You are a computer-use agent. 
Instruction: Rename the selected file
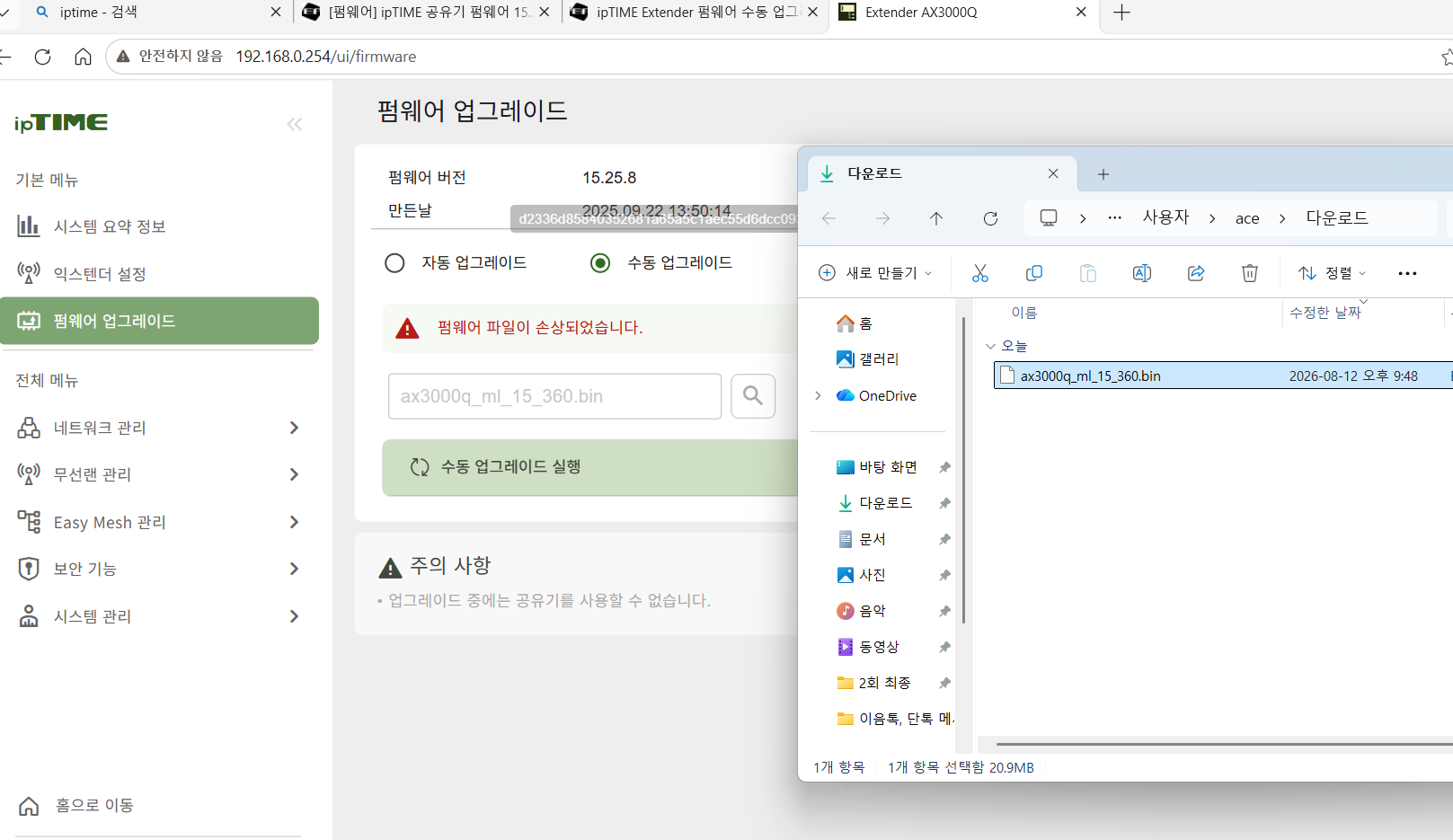click(x=1142, y=273)
